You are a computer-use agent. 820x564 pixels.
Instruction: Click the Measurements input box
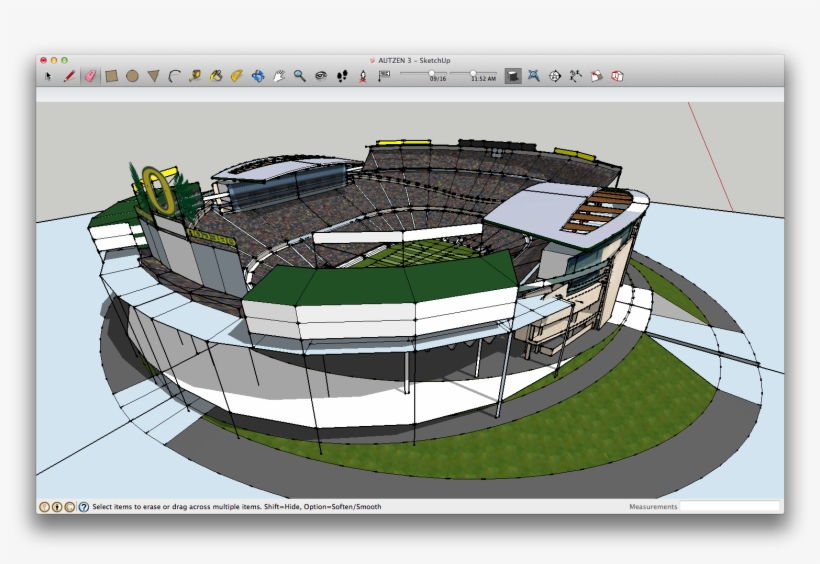[x=730, y=507]
